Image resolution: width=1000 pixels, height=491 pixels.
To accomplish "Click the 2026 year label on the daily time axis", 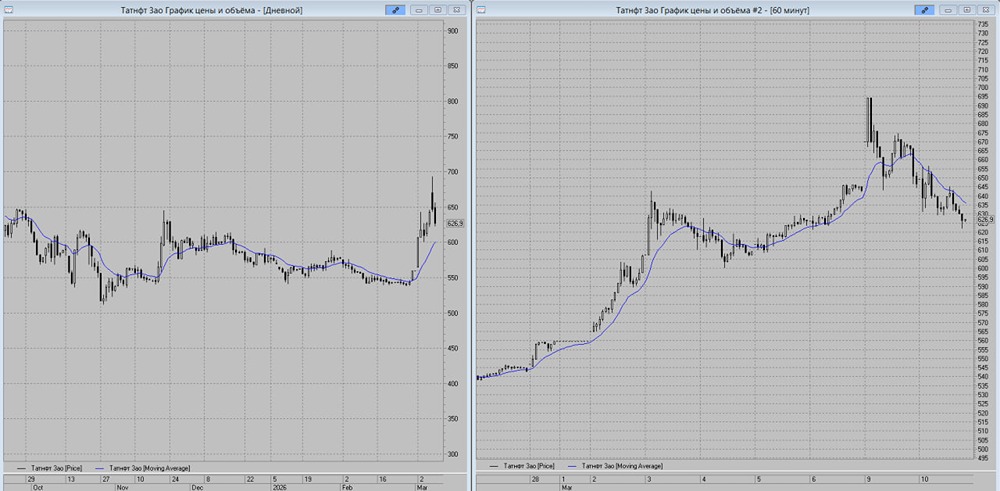I will [278, 487].
